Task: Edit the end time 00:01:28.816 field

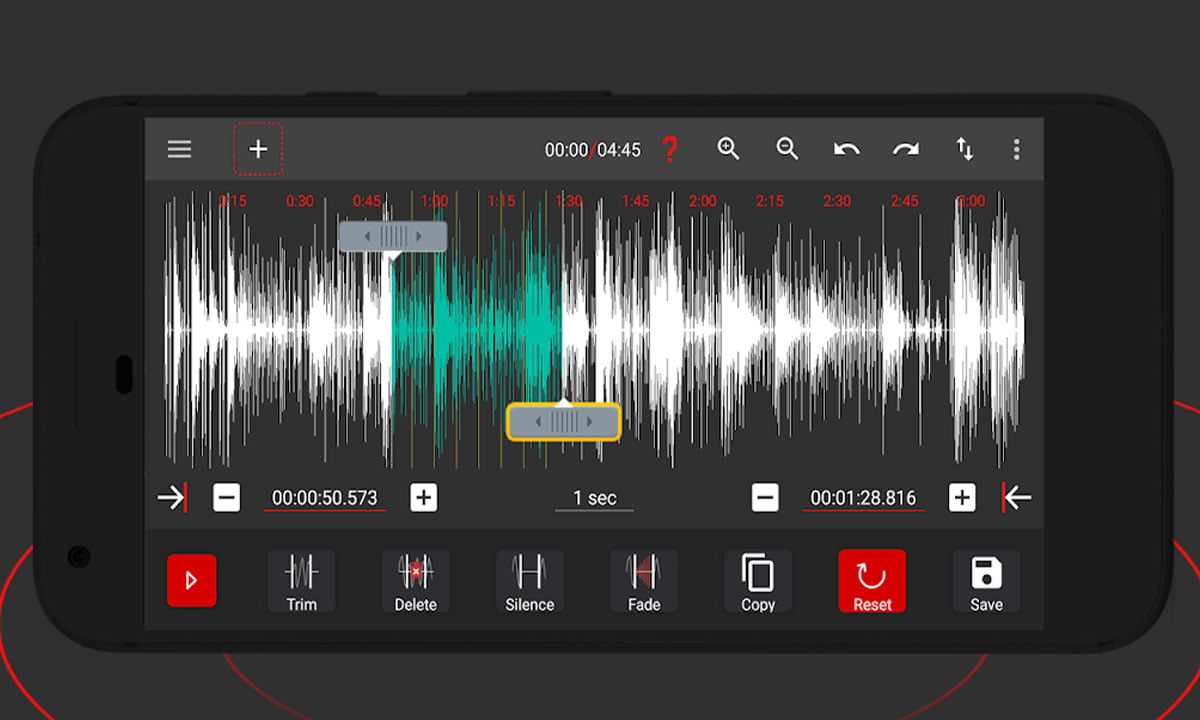Action: tap(863, 498)
